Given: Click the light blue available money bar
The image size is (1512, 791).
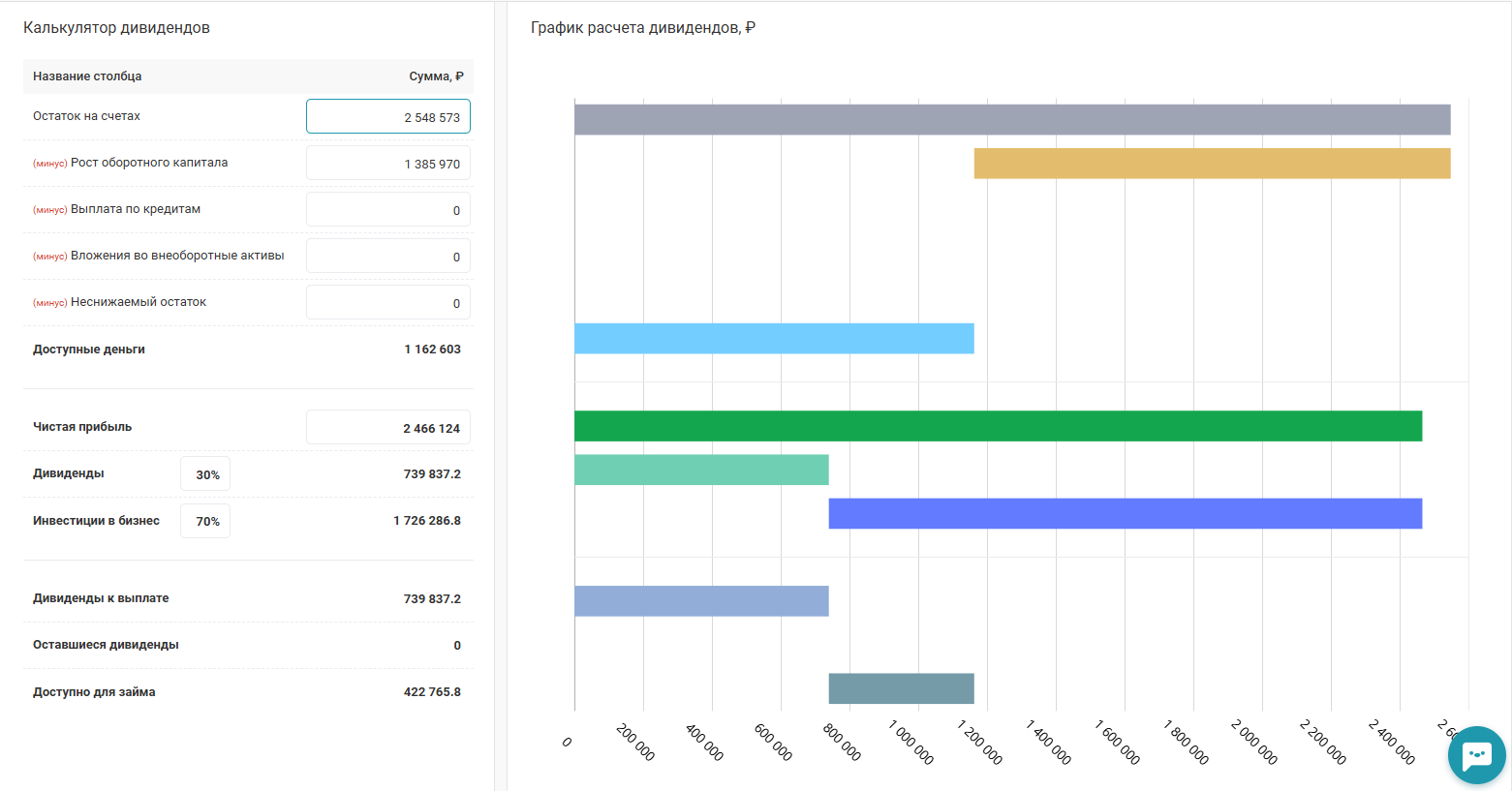Looking at the screenshot, I should click(774, 339).
